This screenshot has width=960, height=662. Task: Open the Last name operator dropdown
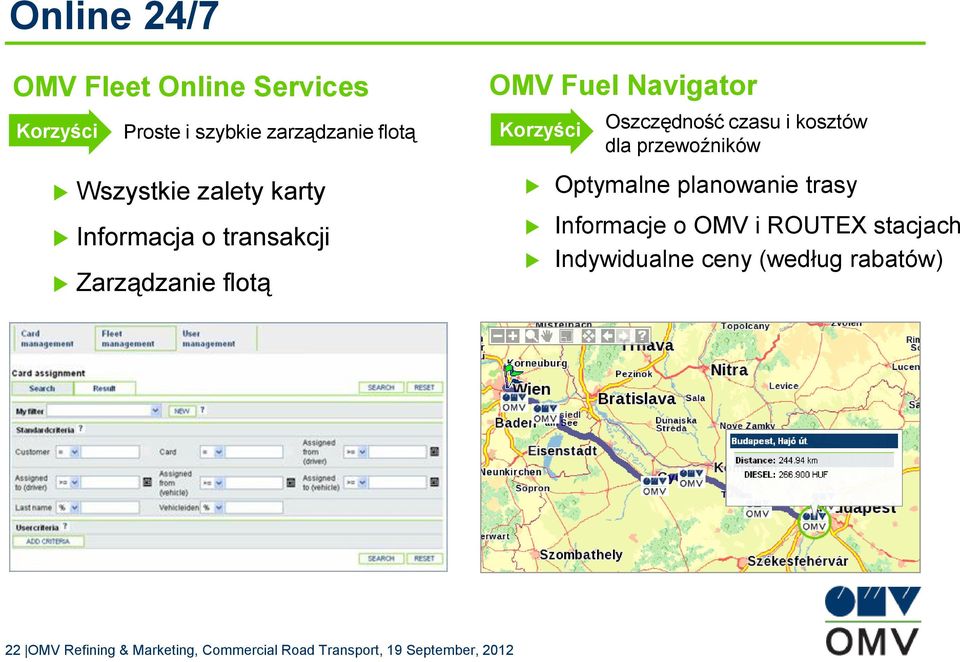click(x=68, y=507)
